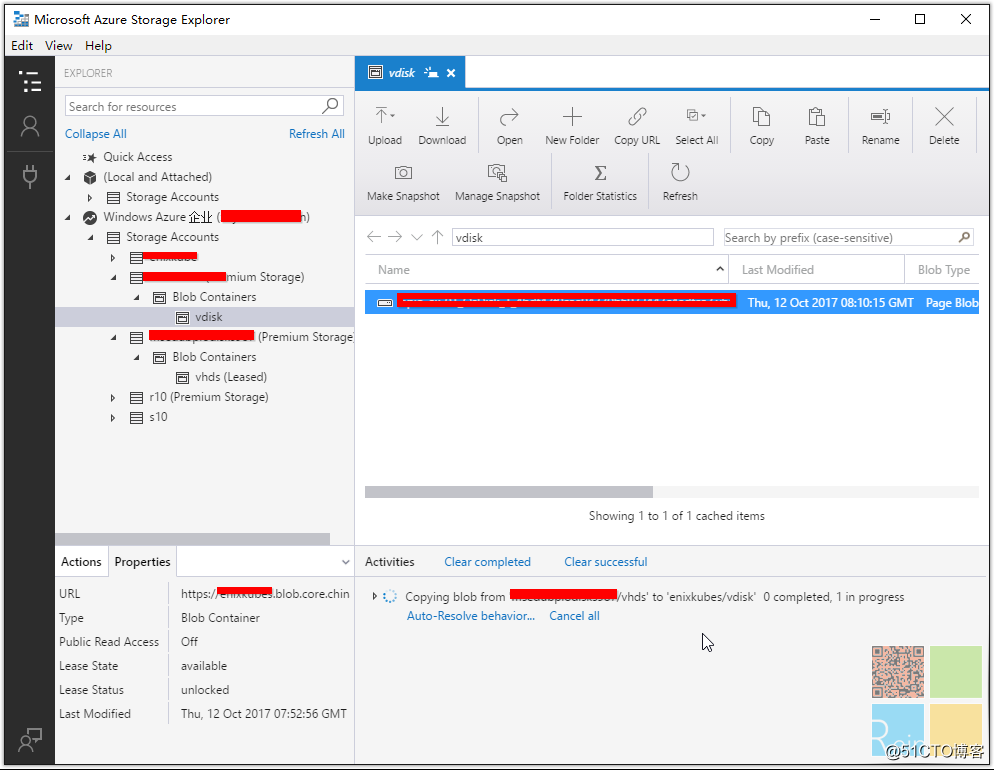This screenshot has width=994, height=770.
Task: Click Clear successful in Activities
Action: point(605,561)
